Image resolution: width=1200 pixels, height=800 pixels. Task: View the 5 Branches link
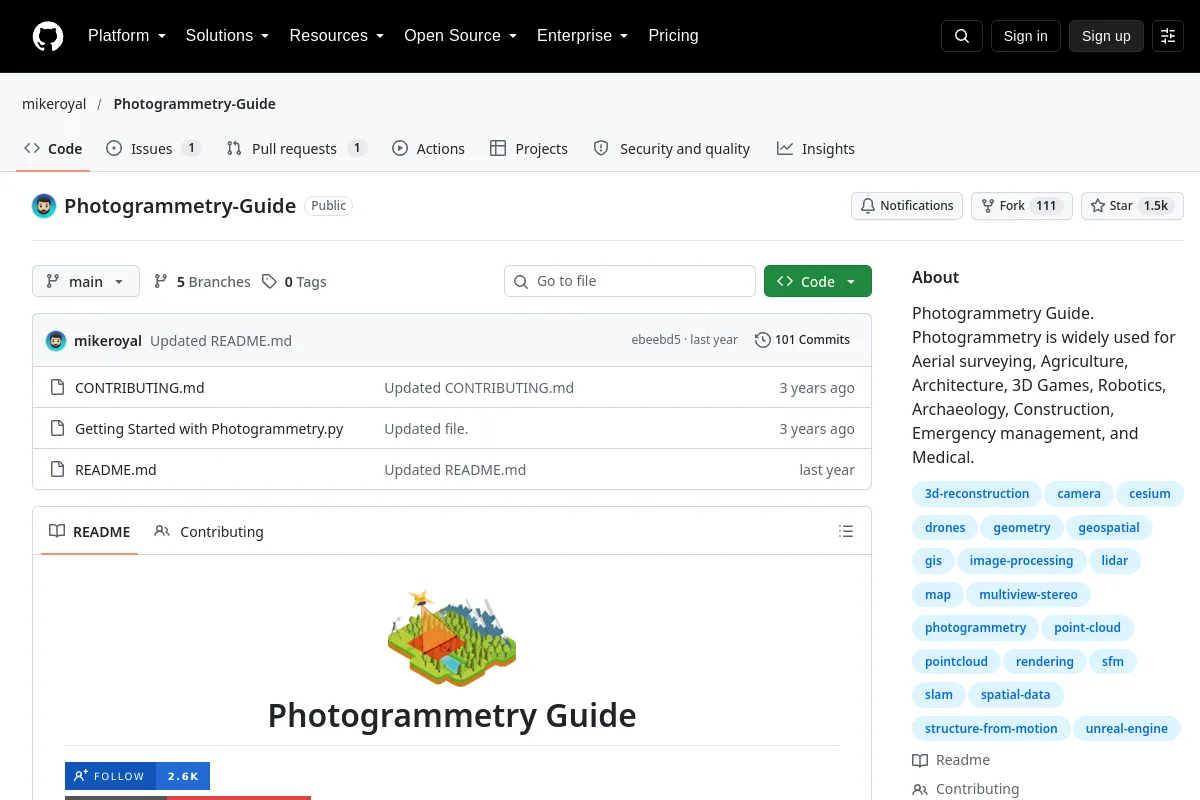(202, 282)
